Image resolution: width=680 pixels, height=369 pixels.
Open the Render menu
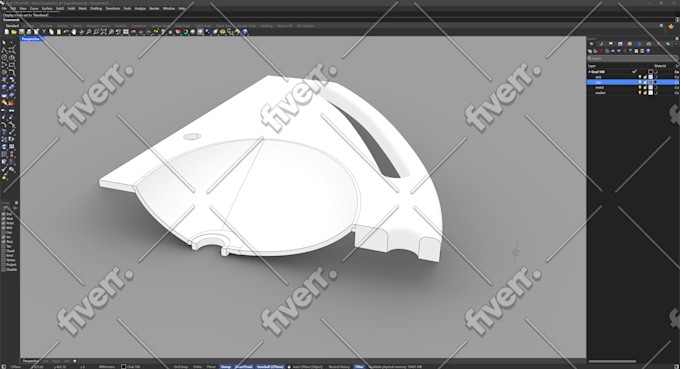pyautogui.click(x=154, y=8)
